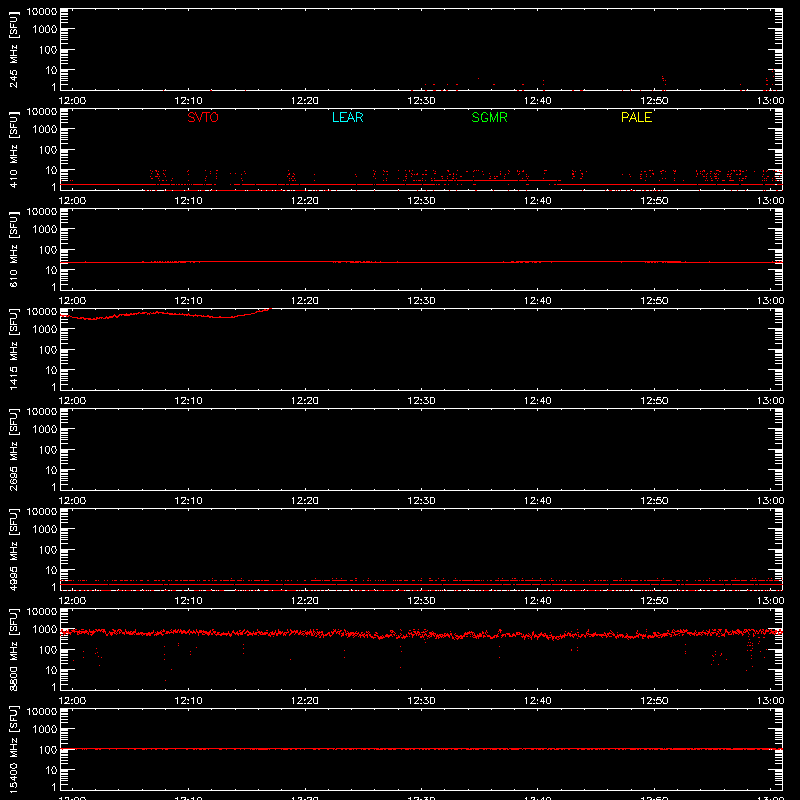
Task: Select the 4995 MHz [SFU] axis label
Action: pyautogui.click(x=13, y=549)
